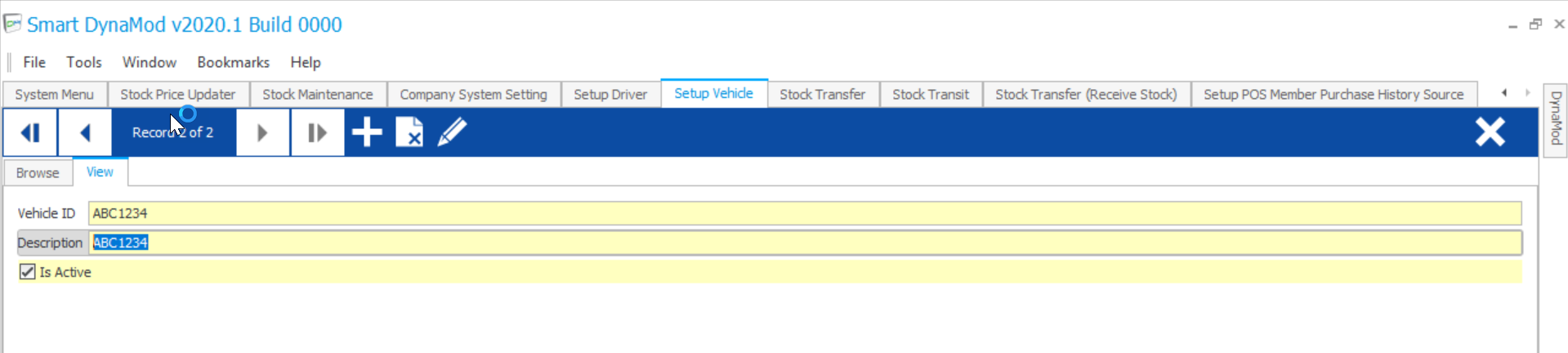Open the Window menu

click(150, 62)
